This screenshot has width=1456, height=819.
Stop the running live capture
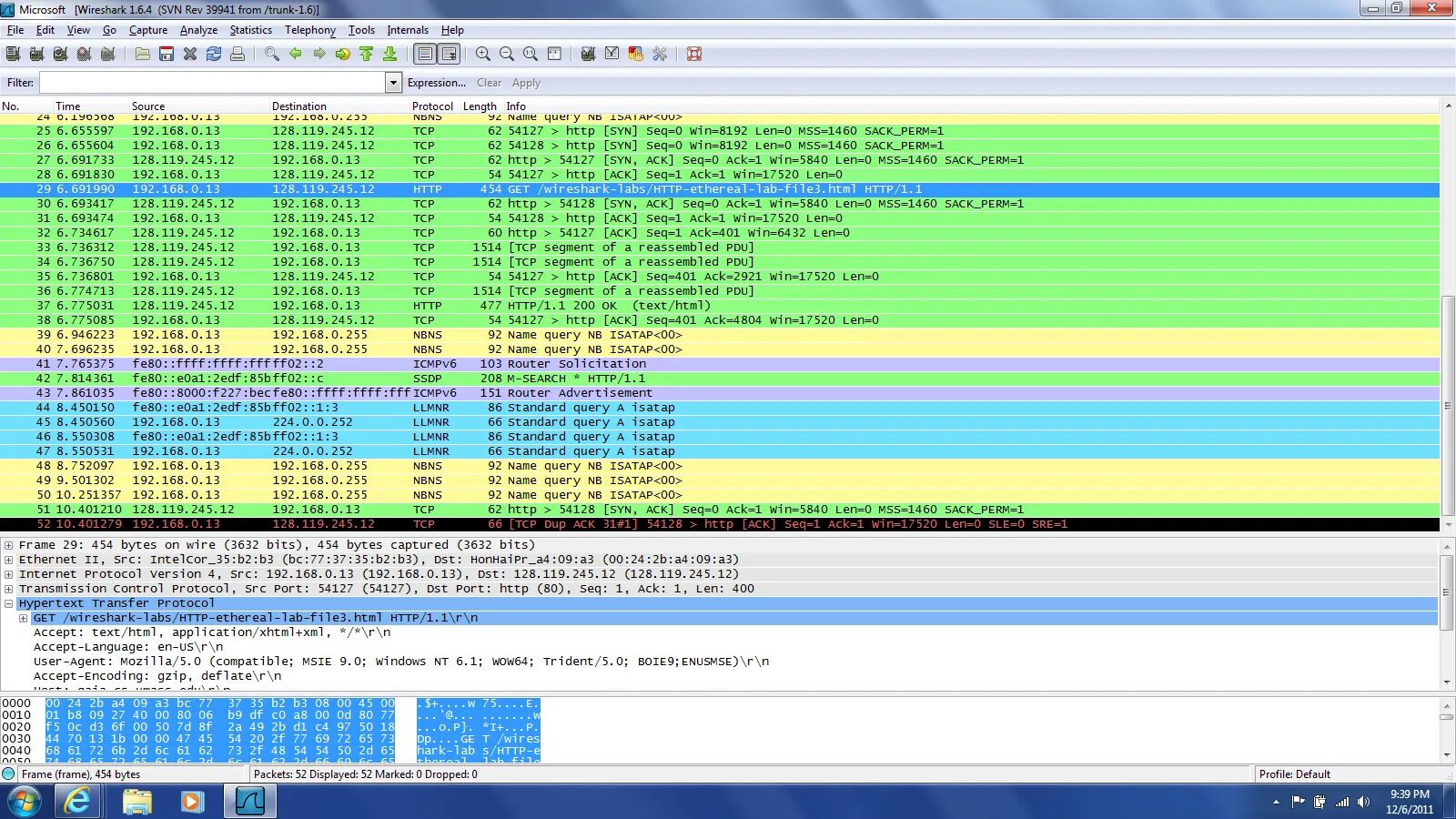[84, 54]
